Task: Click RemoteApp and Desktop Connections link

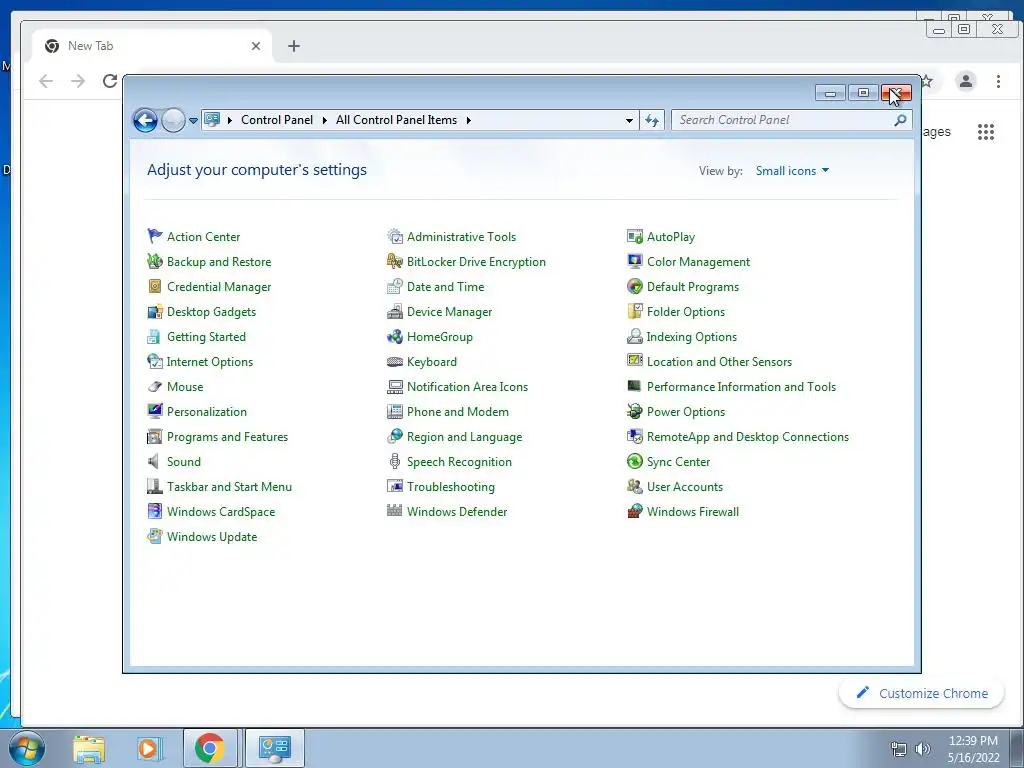Action: [748, 436]
